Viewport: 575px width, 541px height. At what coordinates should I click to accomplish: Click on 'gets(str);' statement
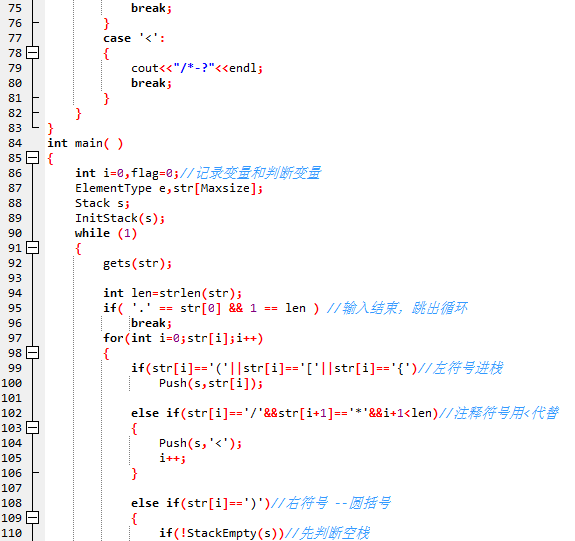[138, 263]
